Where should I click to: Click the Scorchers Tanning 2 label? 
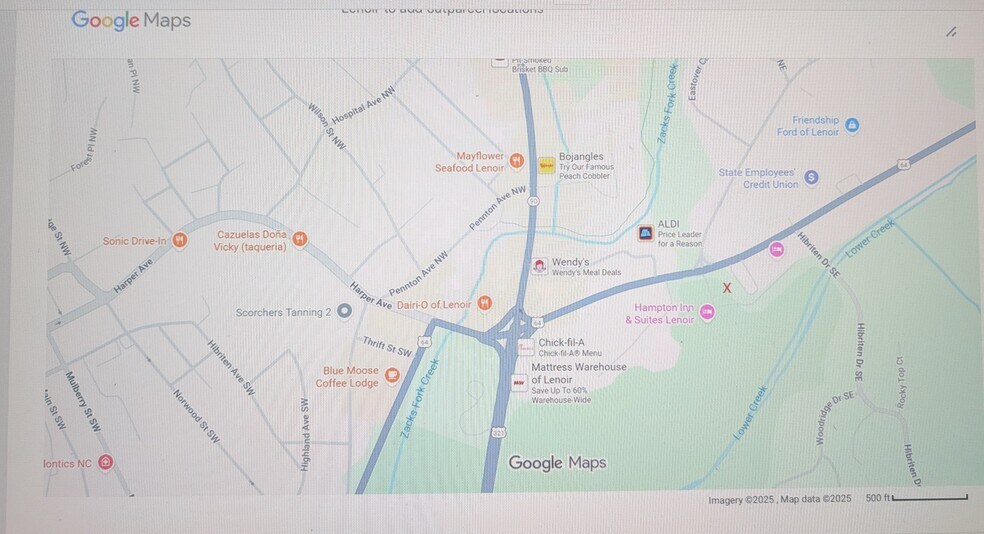[283, 312]
